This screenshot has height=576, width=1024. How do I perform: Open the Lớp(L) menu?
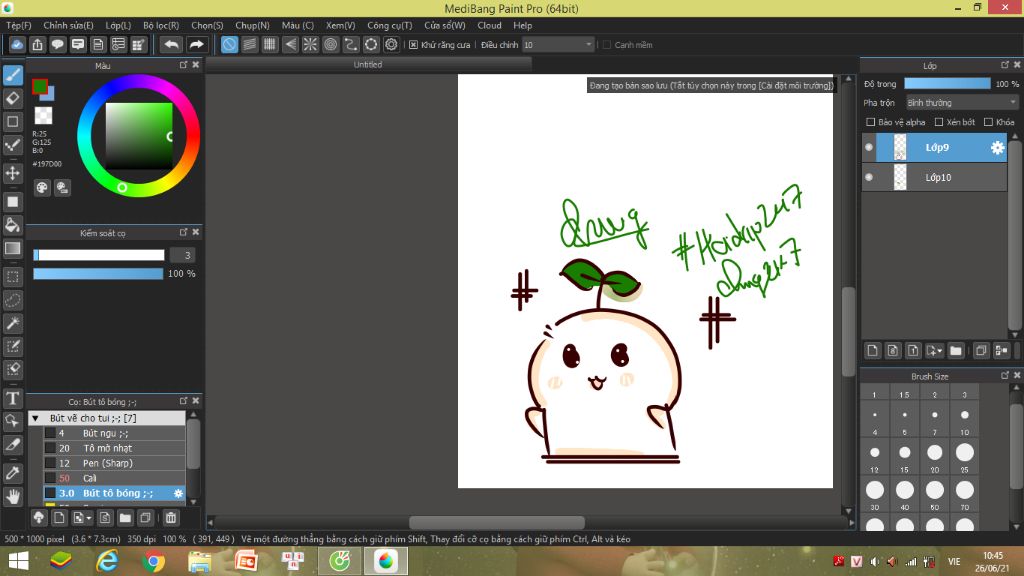[118, 25]
